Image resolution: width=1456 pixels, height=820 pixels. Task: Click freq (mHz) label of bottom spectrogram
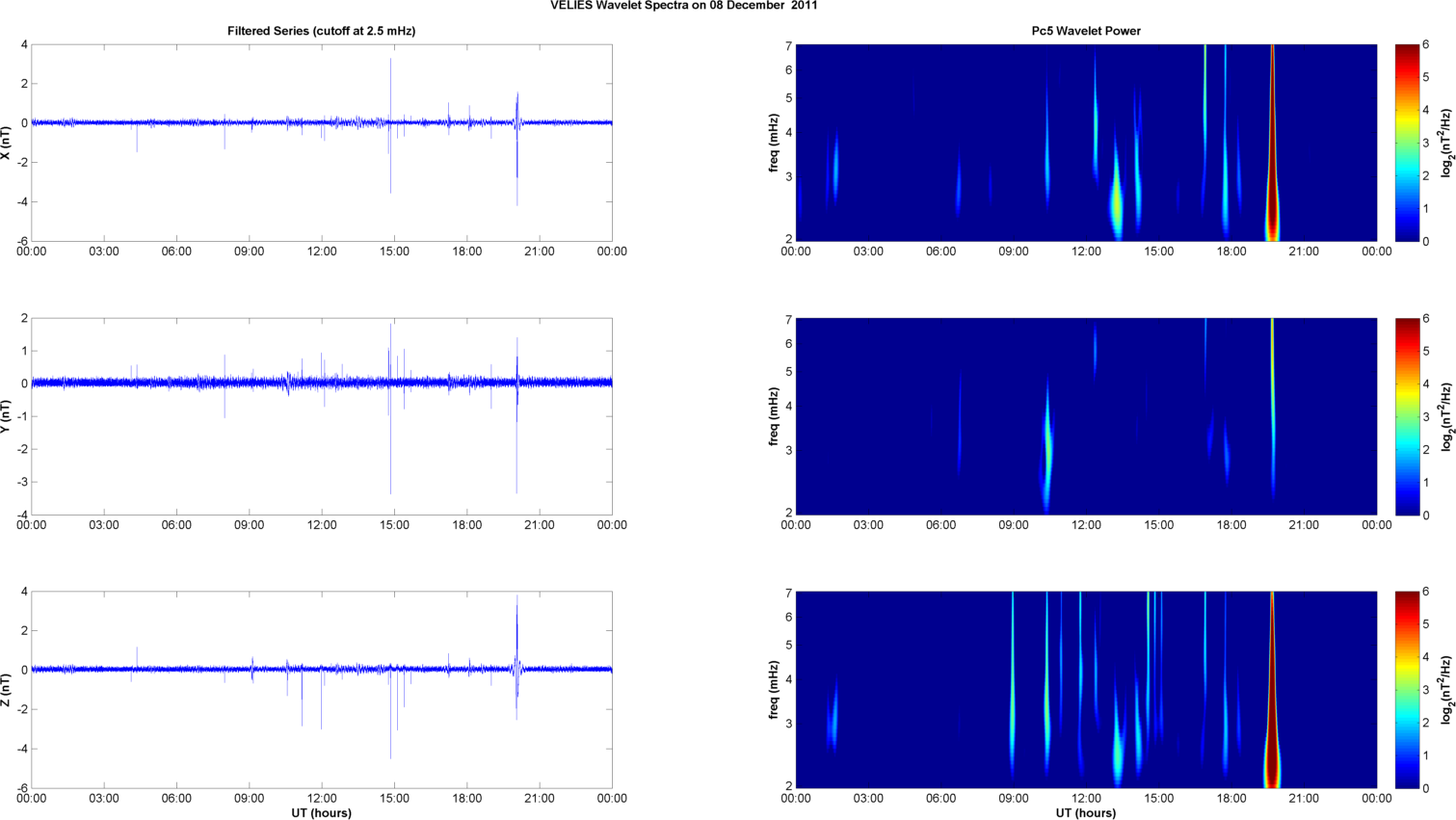pos(774,690)
